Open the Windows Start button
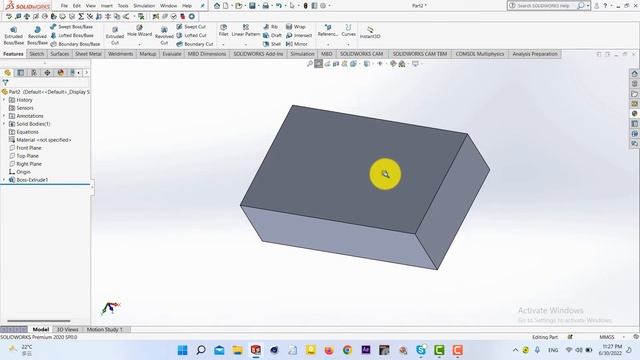640x360 pixels. pos(182,350)
